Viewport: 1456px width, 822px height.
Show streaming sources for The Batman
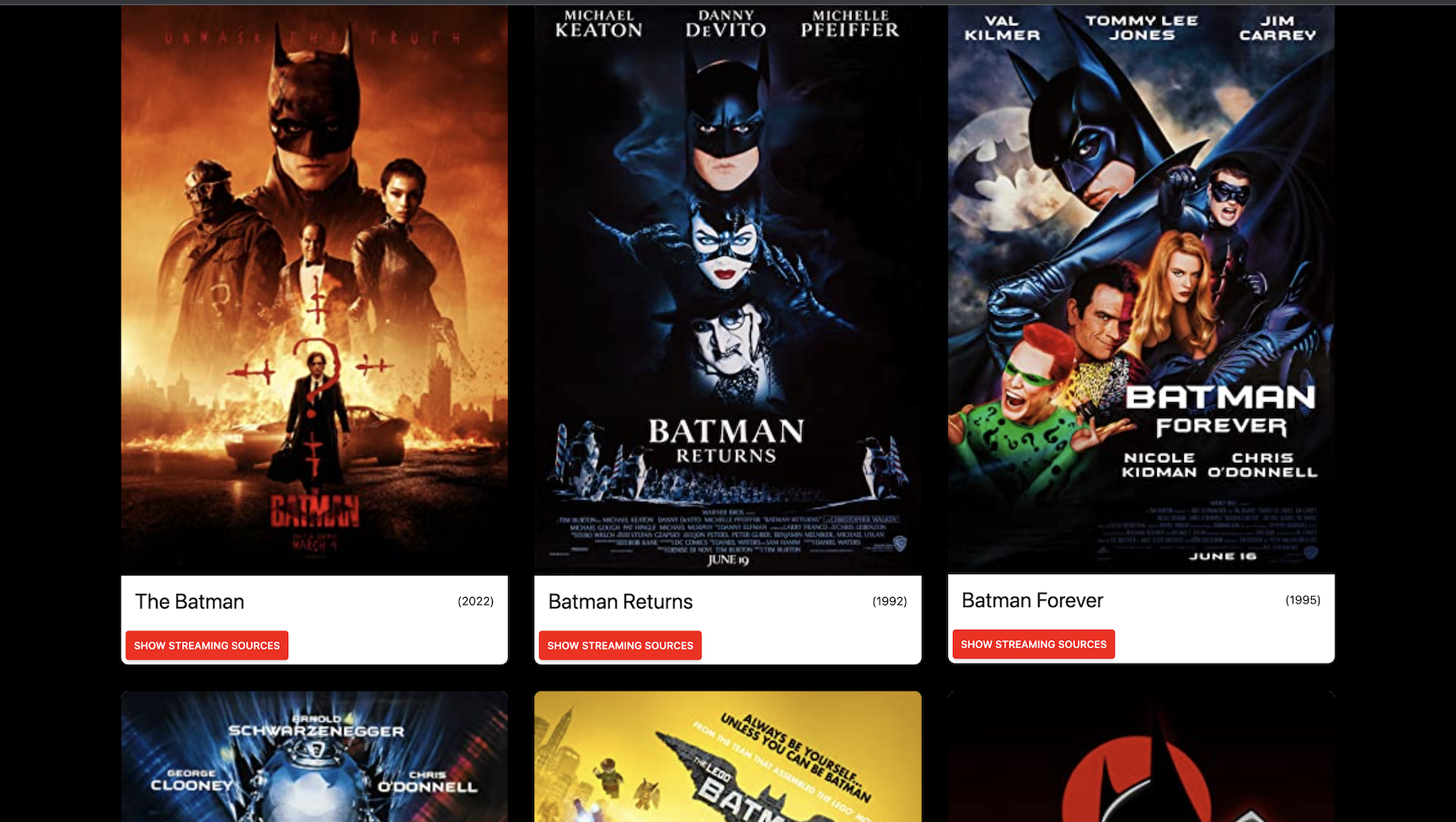(206, 645)
